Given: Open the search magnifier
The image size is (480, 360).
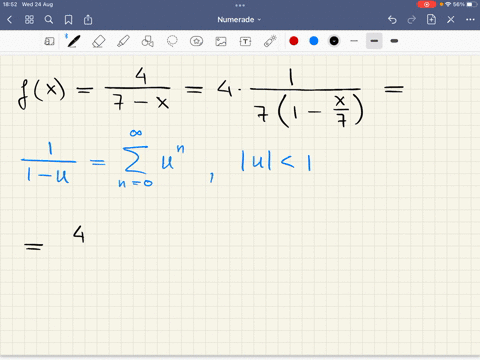Looking at the screenshot, I should 49,20.
